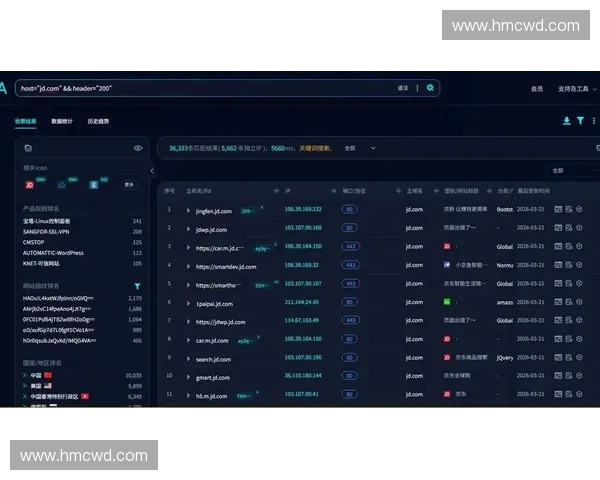
Task: Click the funnel icon next to 网站指纹排名
Action: coord(137,286)
